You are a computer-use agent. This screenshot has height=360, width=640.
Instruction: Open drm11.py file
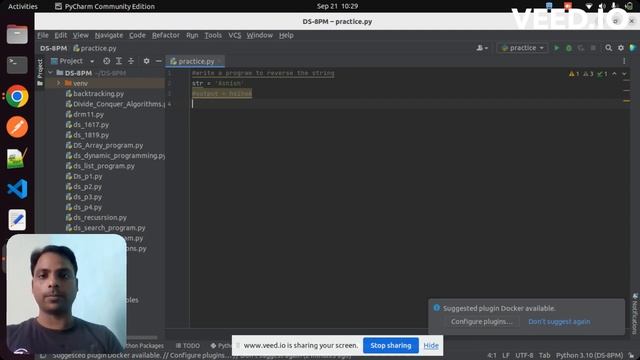coord(85,114)
